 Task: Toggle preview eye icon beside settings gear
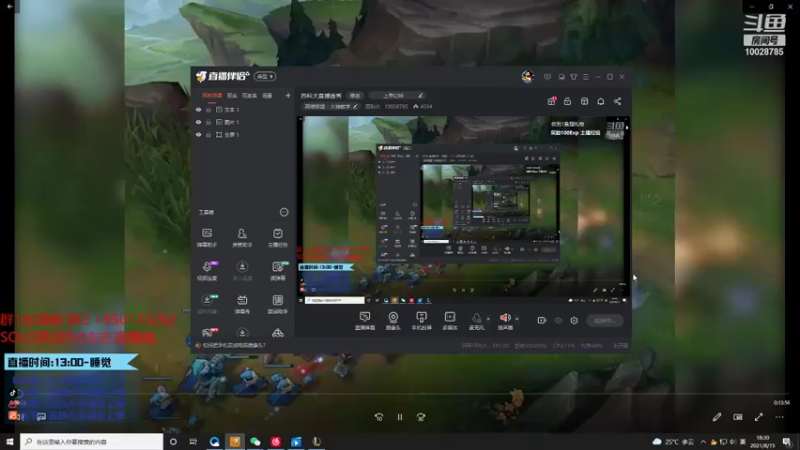558,320
